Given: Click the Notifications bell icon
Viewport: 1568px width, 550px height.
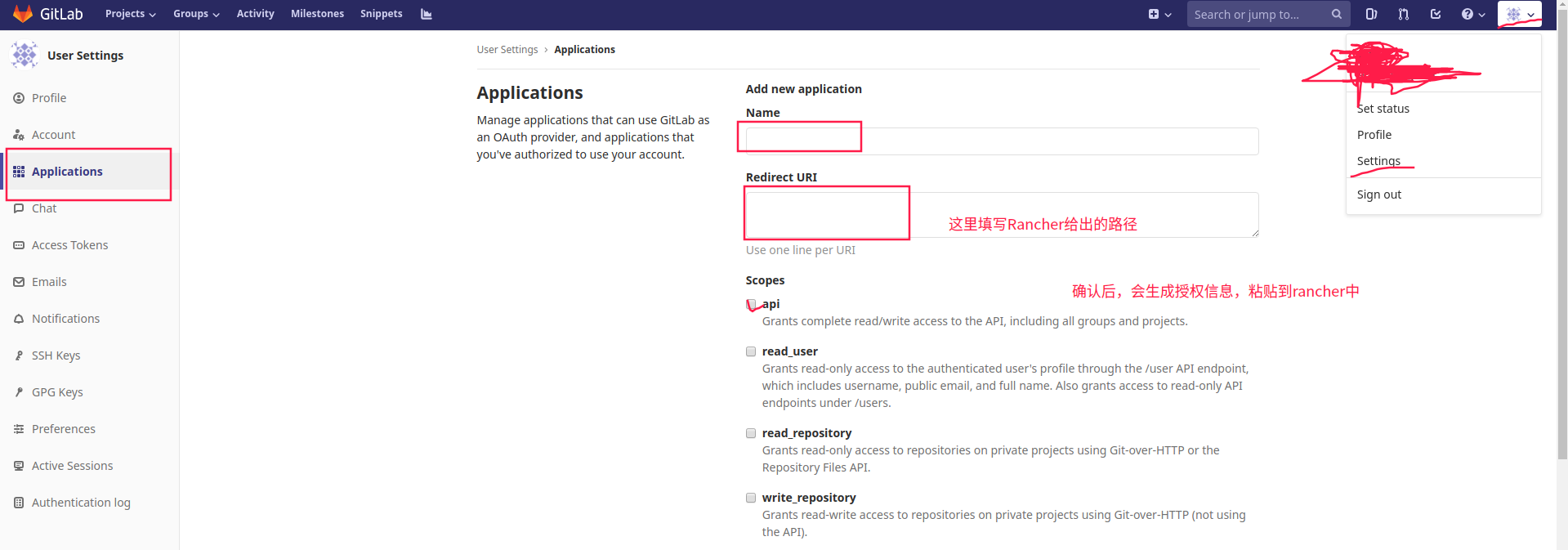Looking at the screenshot, I should (x=19, y=319).
